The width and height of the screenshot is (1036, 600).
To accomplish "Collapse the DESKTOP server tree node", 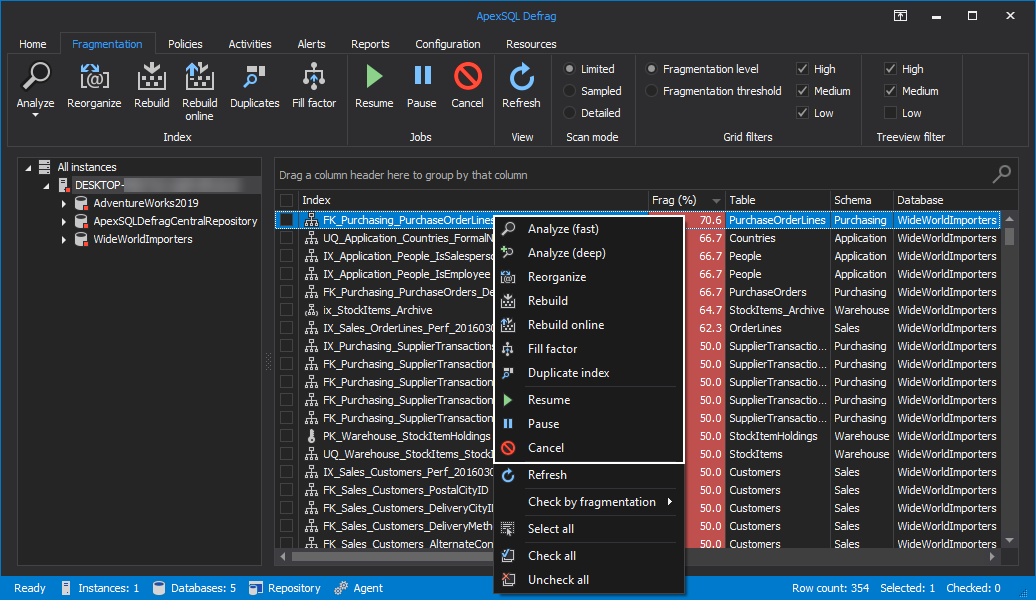I will point(47,186).
